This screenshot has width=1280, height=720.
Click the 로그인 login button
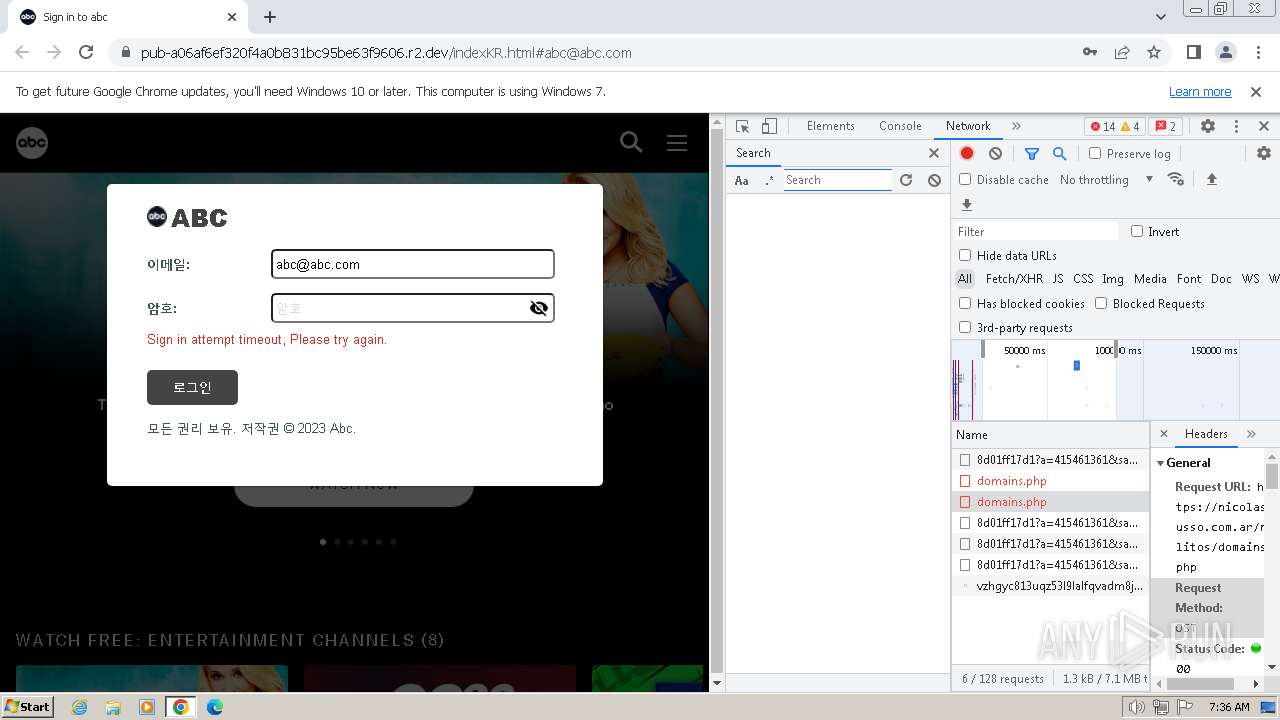click(x=192, y=388)
